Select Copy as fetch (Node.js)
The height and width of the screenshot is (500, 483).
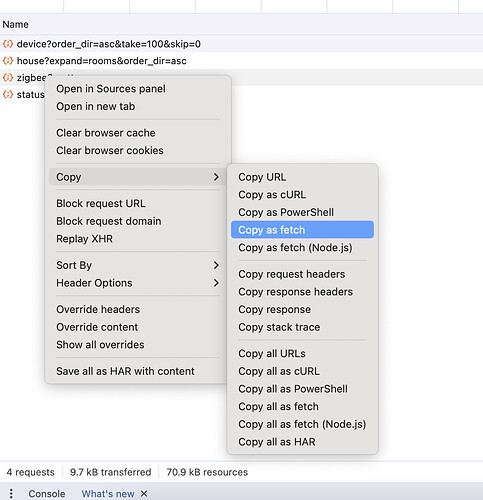tap(302, 248)
